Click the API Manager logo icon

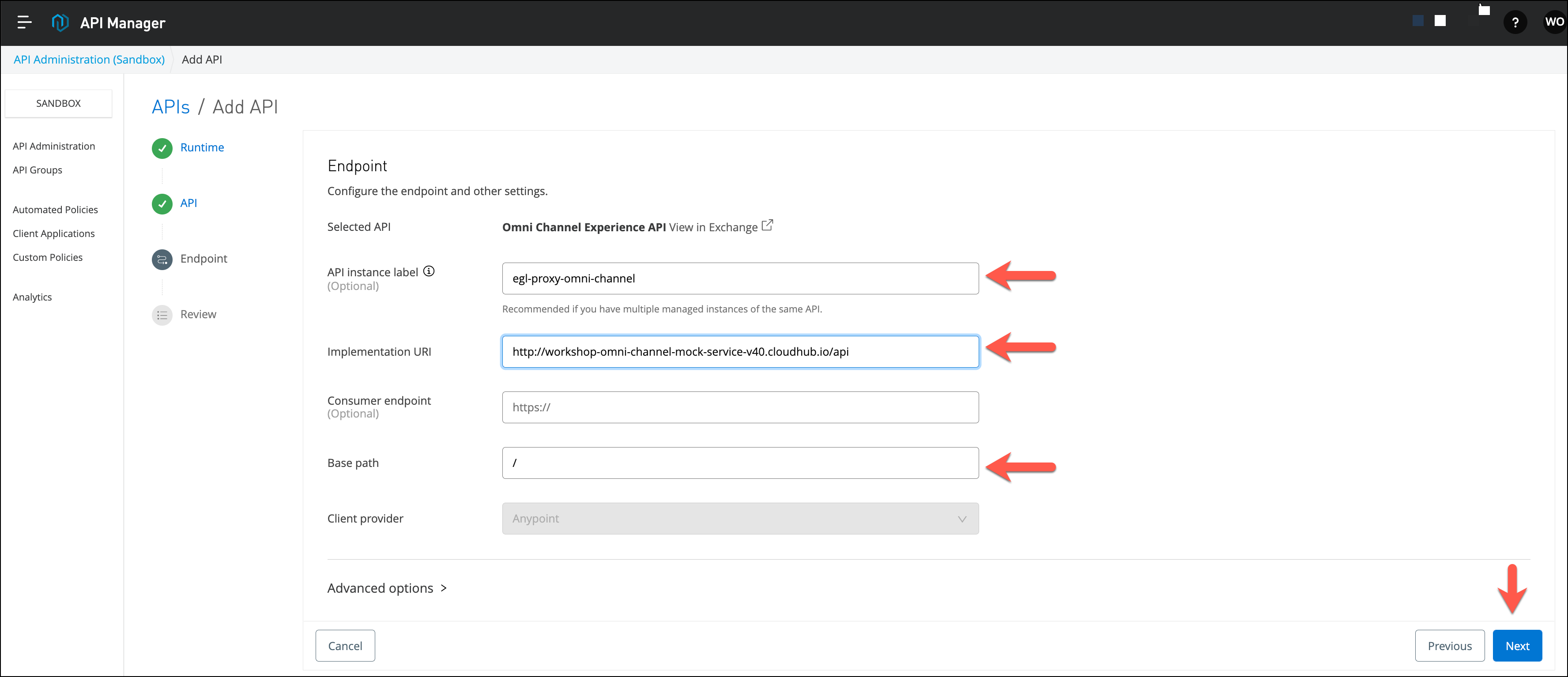tap(60, 23)
